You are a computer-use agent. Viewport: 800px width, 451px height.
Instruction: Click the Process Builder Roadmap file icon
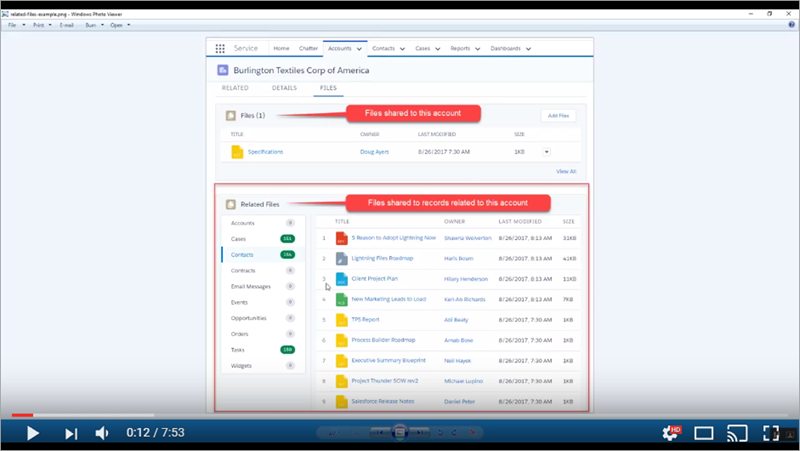(341, 340)
